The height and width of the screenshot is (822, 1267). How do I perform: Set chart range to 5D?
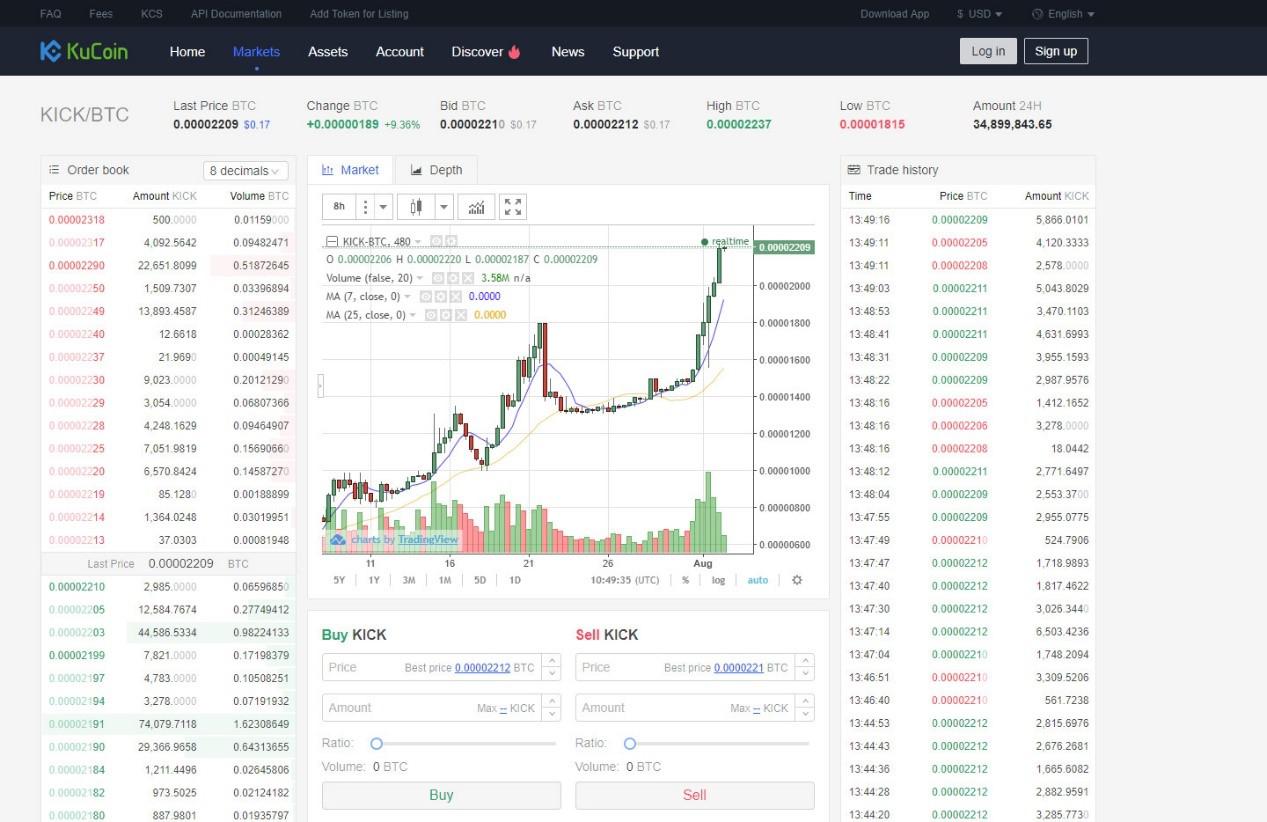[480, 580]
